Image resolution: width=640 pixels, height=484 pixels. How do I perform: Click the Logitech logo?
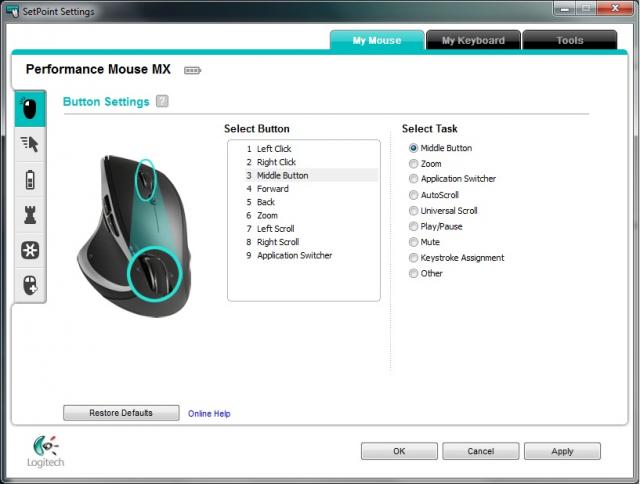click(46, 452)
